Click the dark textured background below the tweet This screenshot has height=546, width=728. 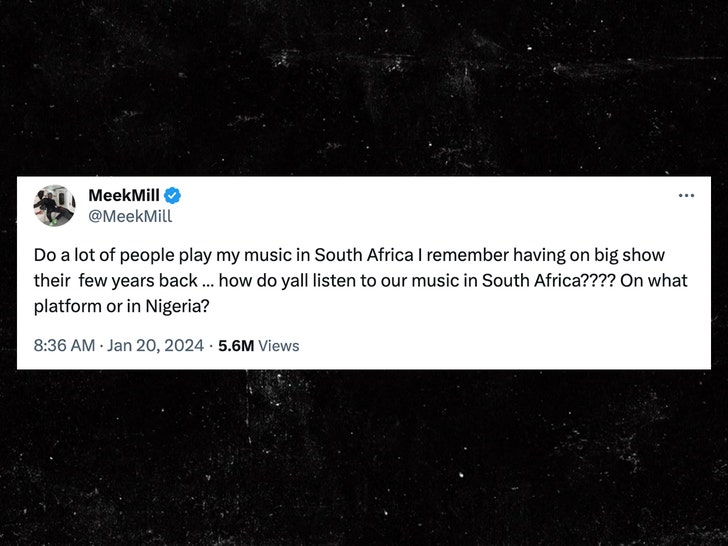click(x=364, y=460)
